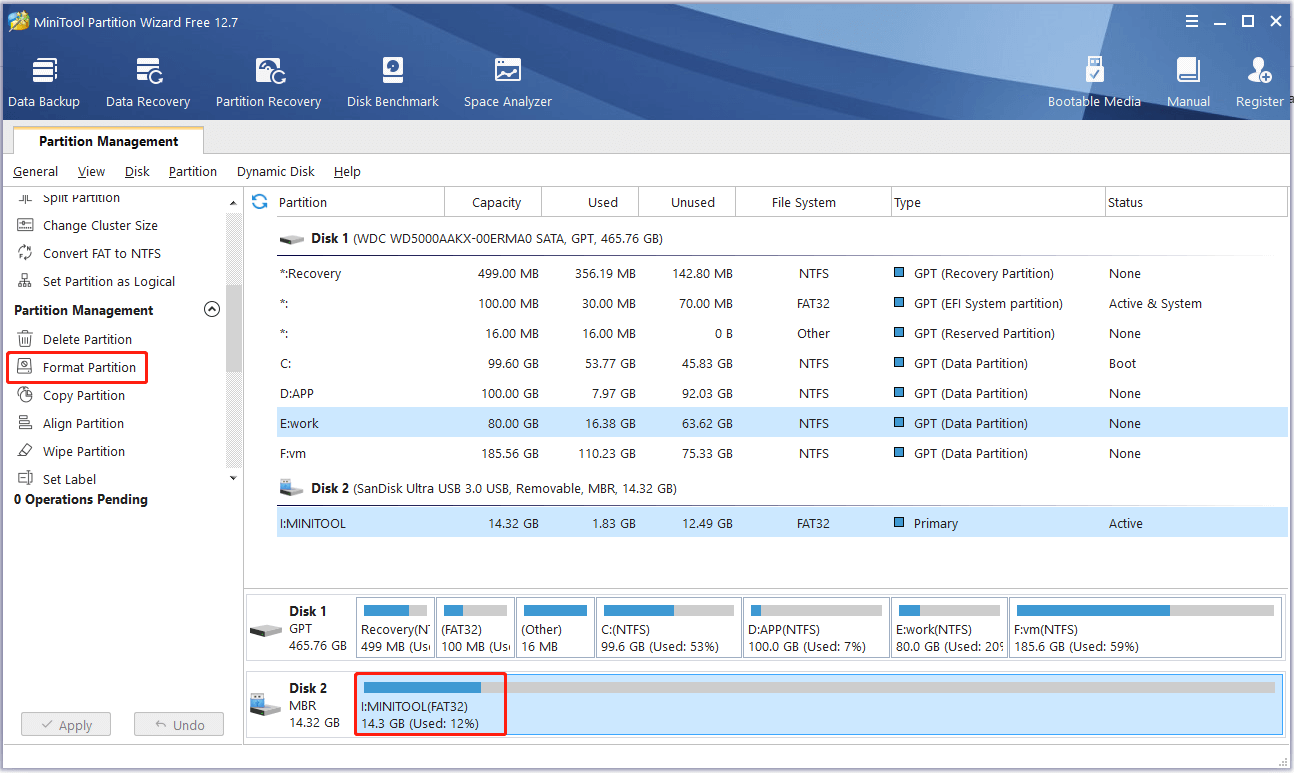The height and width of the screenshot is (773, 1294).
Task: Select the C:(NTFS) block in disk map
Action: pyautogui.click(x=669, y=627)
